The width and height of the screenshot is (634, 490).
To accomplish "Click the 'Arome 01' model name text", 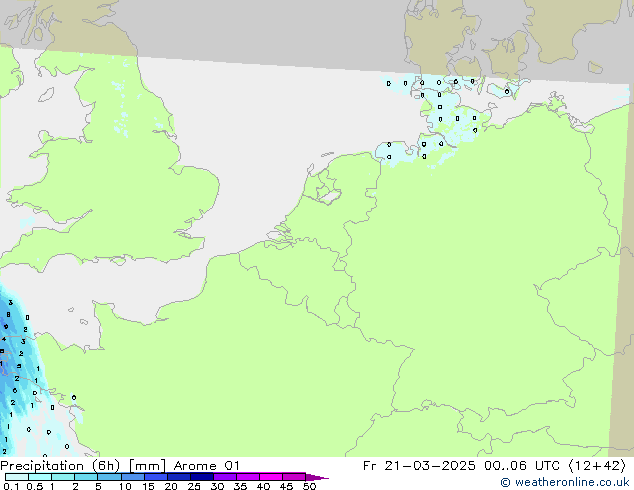I will 207,466.
